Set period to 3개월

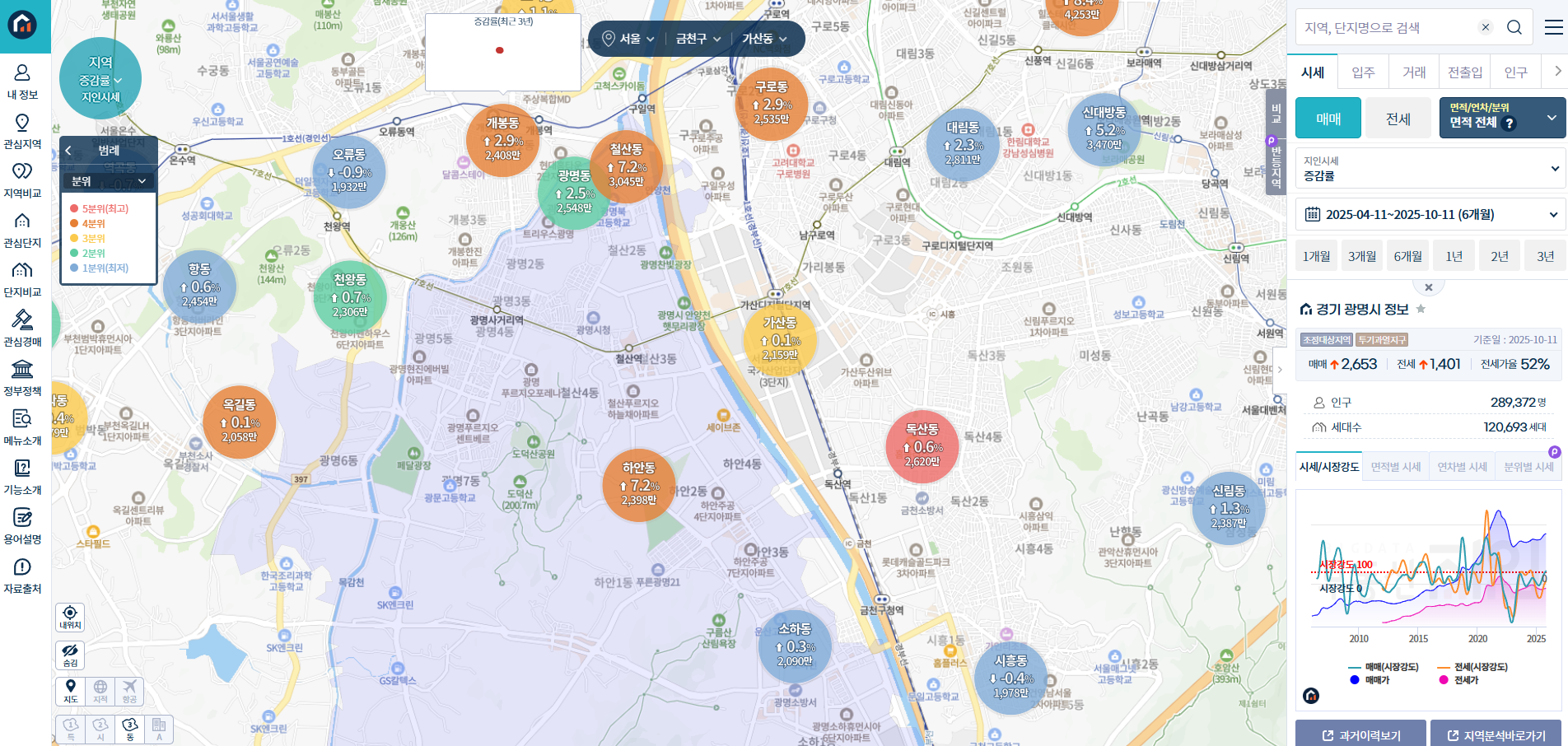1362,256
